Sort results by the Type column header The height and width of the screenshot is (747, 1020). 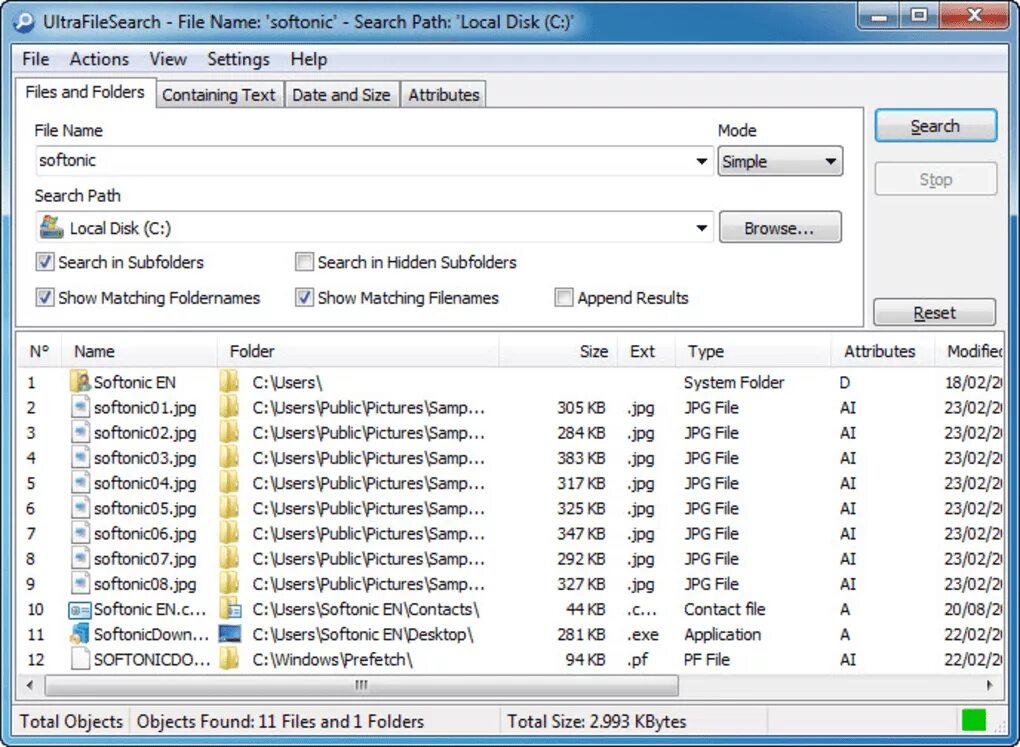(x=753, y=351)
